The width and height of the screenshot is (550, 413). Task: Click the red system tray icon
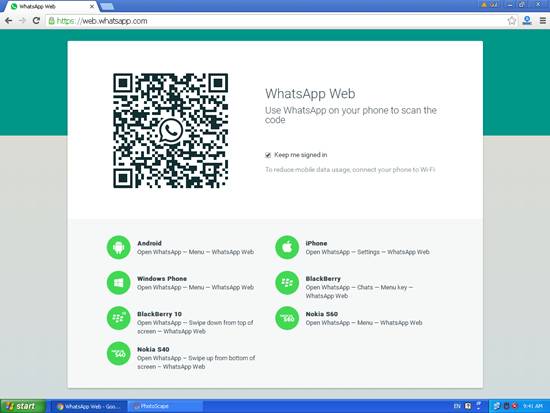[x=515, y=406]
